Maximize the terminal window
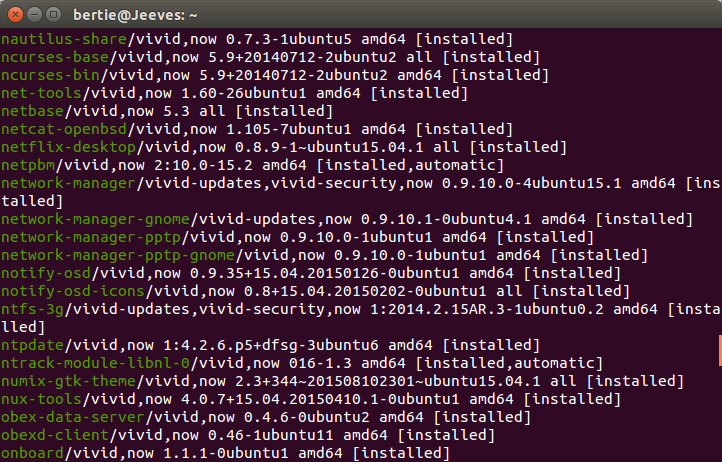 [54, 15]
